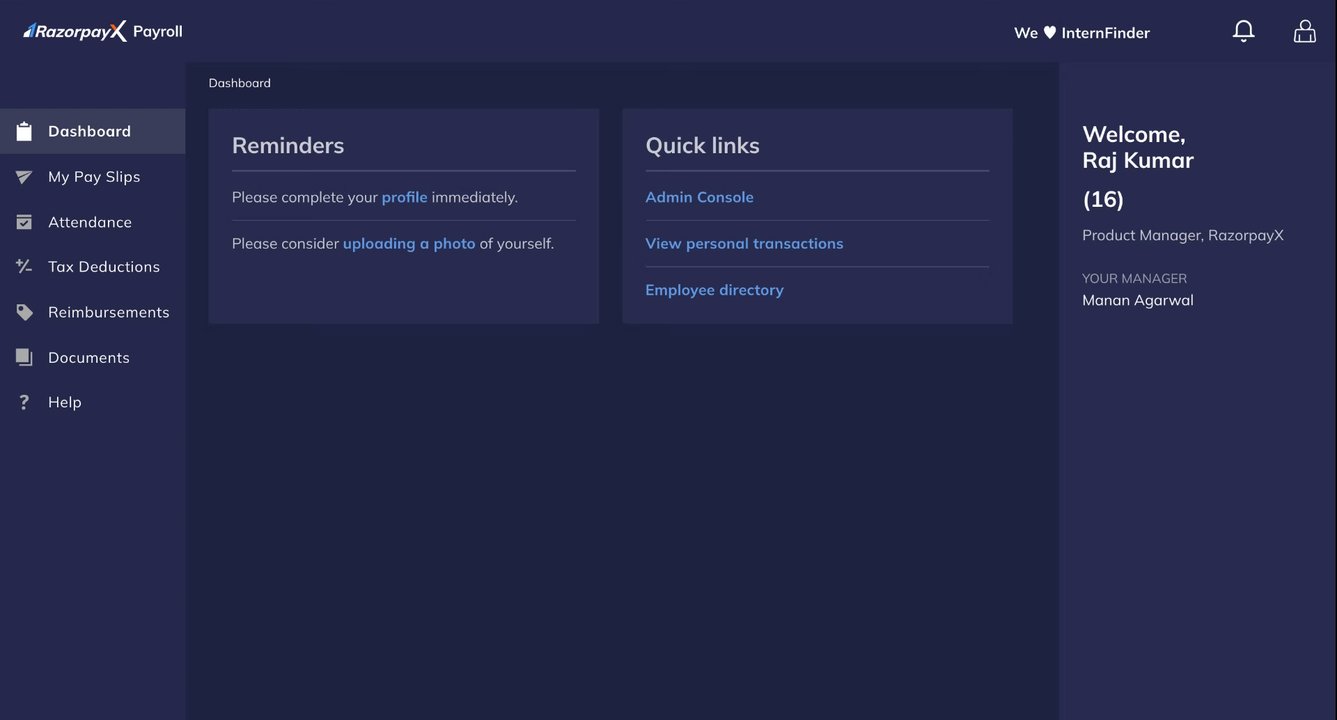Open the notifications bell

pyautogui.click(x=1243, y=32)
